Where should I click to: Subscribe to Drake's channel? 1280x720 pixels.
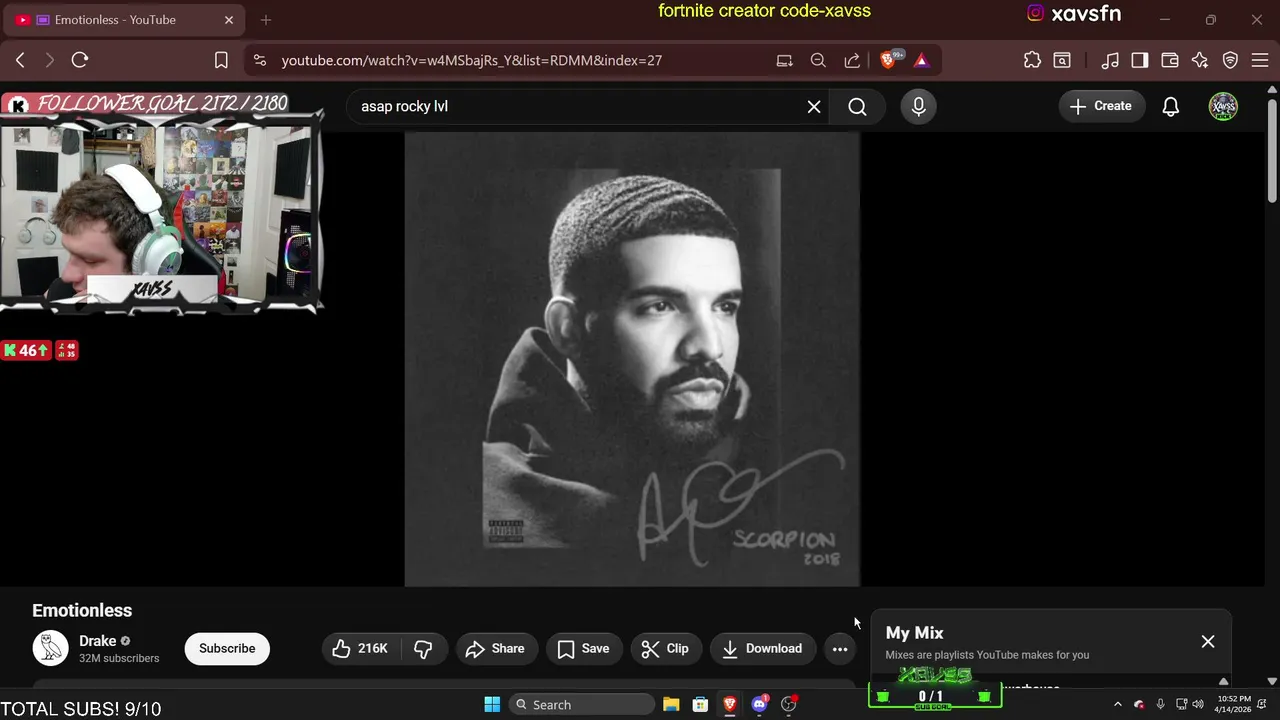point(227,648)
